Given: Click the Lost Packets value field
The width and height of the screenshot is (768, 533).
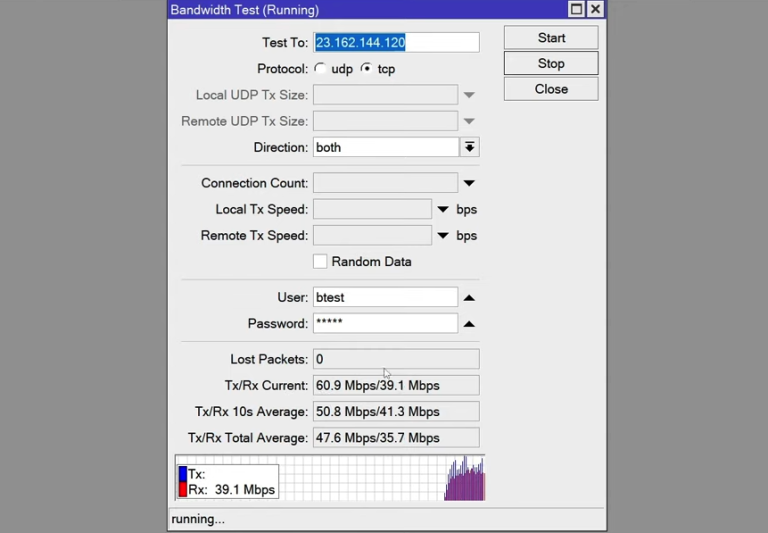Looking at the screenshot, I should (396, 359).
